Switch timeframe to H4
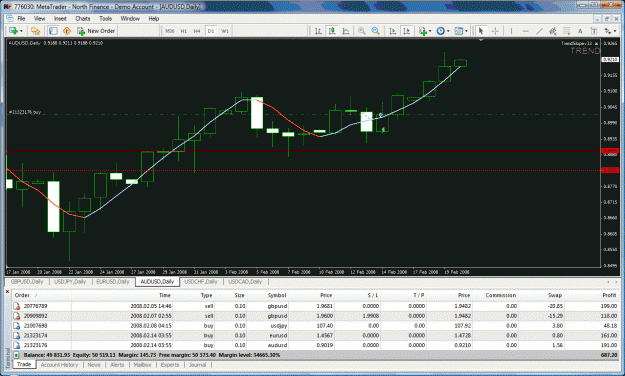 197,31
